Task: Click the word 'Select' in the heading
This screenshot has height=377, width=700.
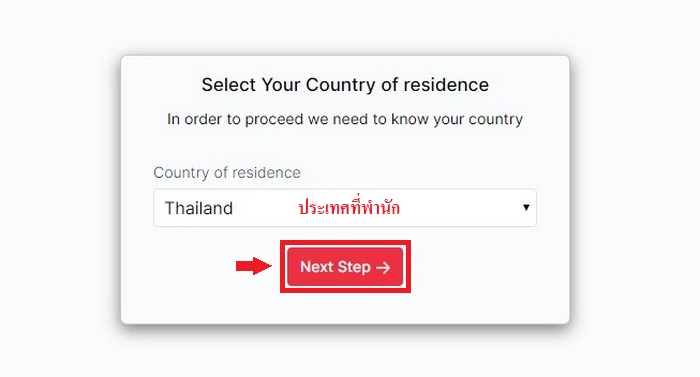Action: [x=229, y=84]
